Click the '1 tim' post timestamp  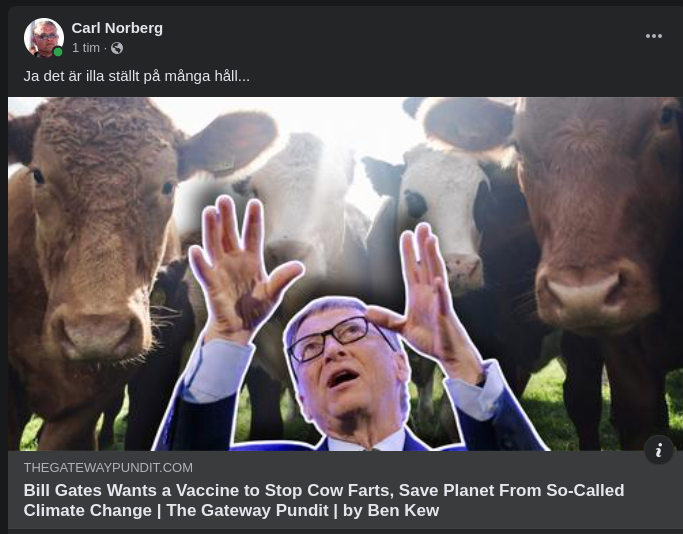tap(86, 48)
